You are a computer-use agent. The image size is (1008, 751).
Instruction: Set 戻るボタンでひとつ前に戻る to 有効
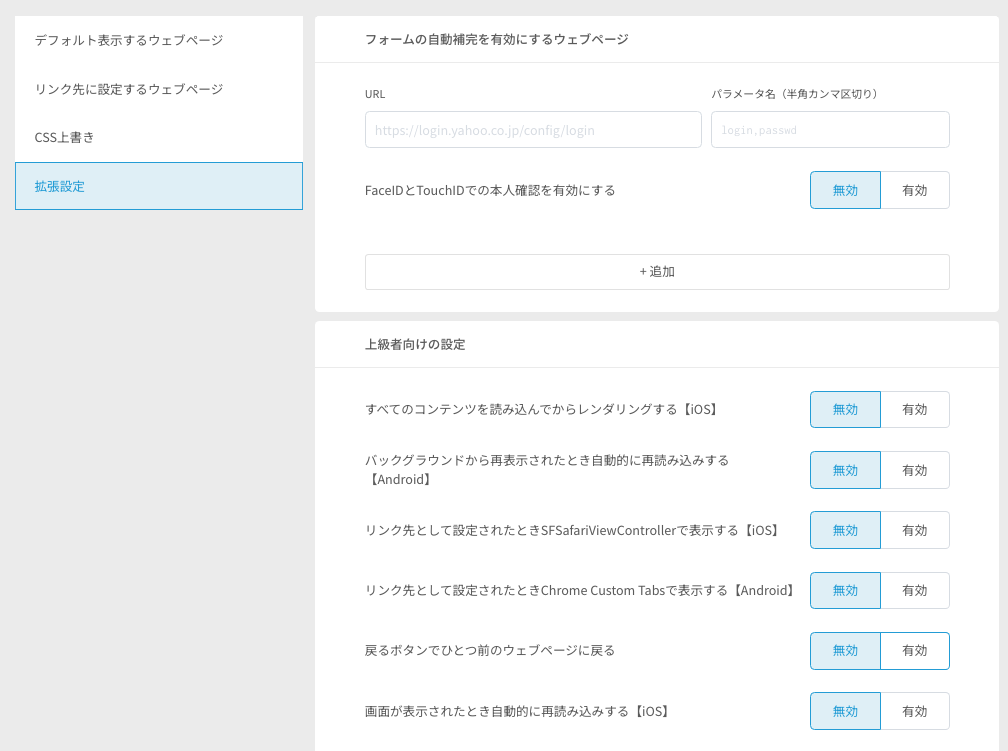tap(915, 651)
